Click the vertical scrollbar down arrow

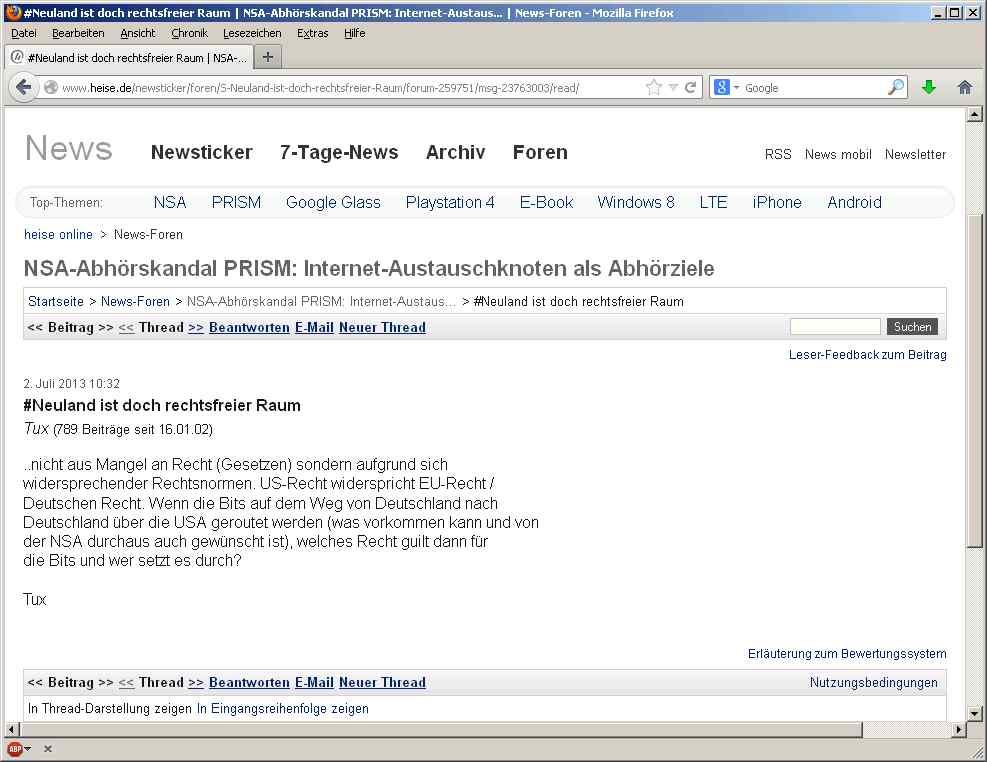tap(975, 713)
